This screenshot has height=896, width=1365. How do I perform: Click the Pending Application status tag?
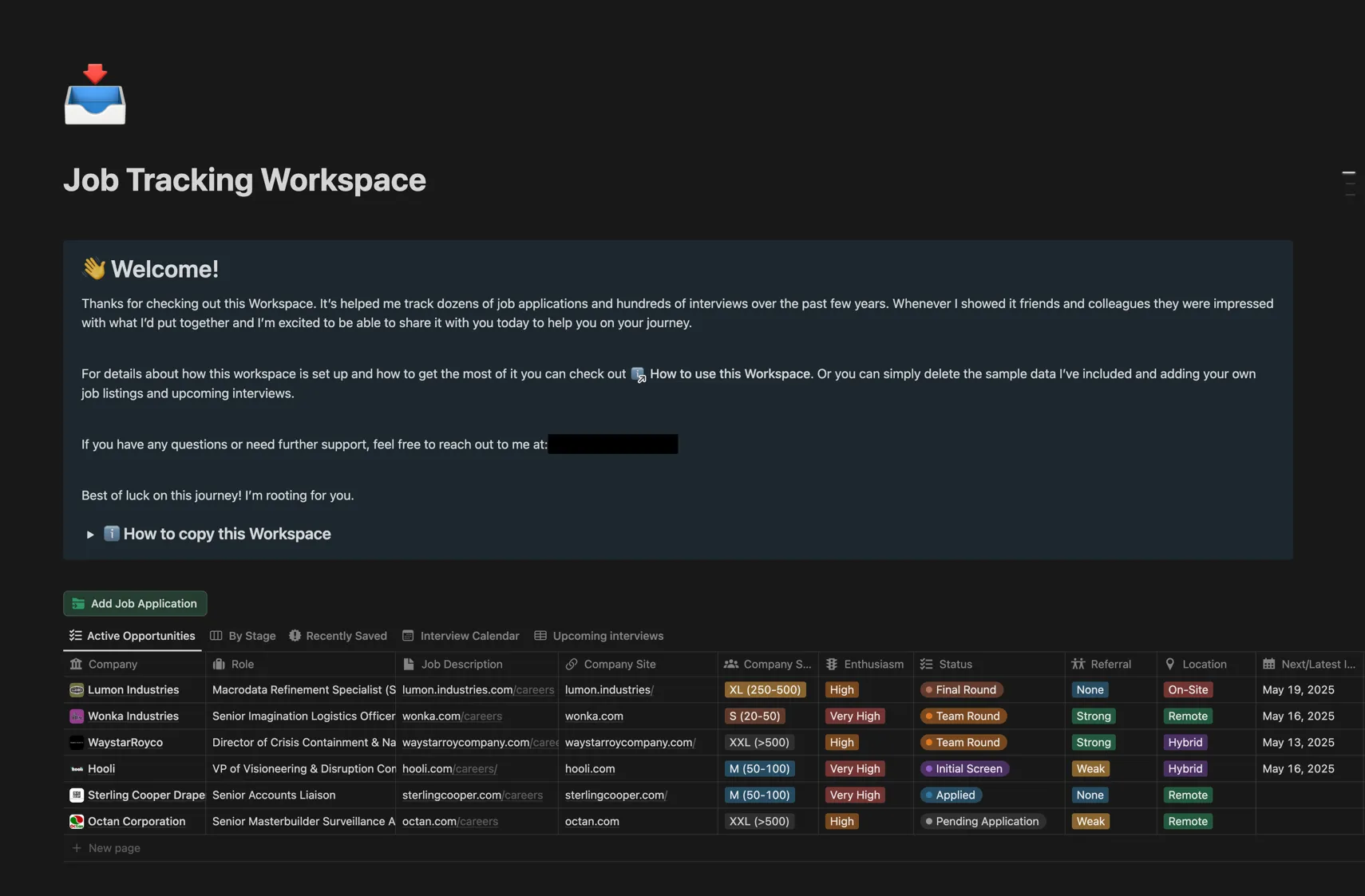pos(983,821)
